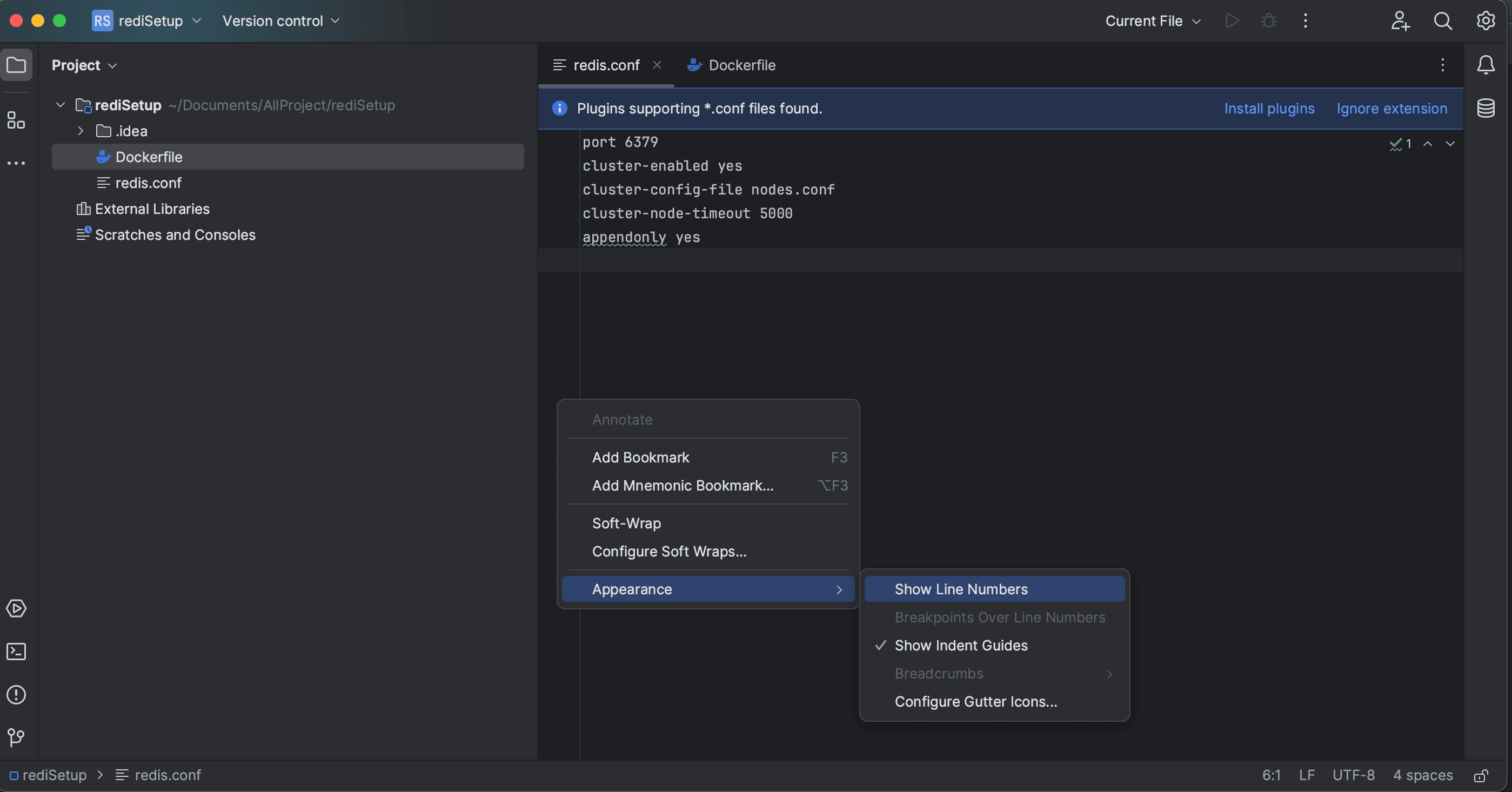Open Project view dropdown
Image resolution: width=1512 pixels, height=792 pixels.
pyautogui.click(x=84, y=65)
